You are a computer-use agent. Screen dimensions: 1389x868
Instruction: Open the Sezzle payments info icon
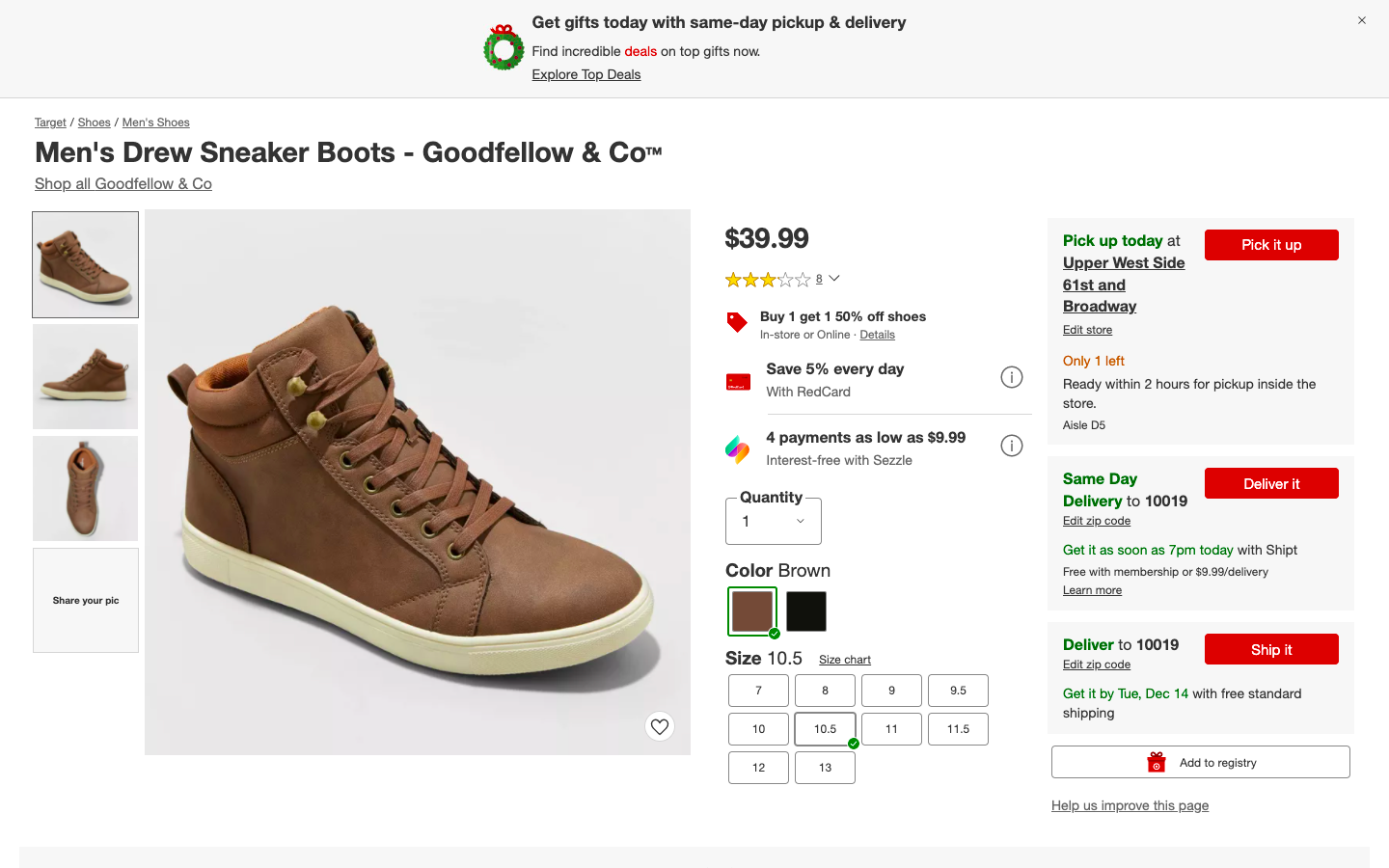pos(1011,446)
